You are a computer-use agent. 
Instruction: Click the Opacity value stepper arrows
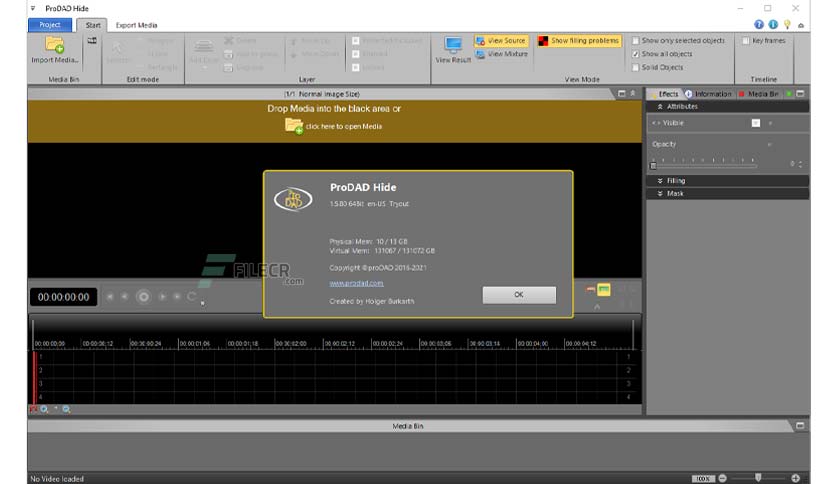coord(800,164)
